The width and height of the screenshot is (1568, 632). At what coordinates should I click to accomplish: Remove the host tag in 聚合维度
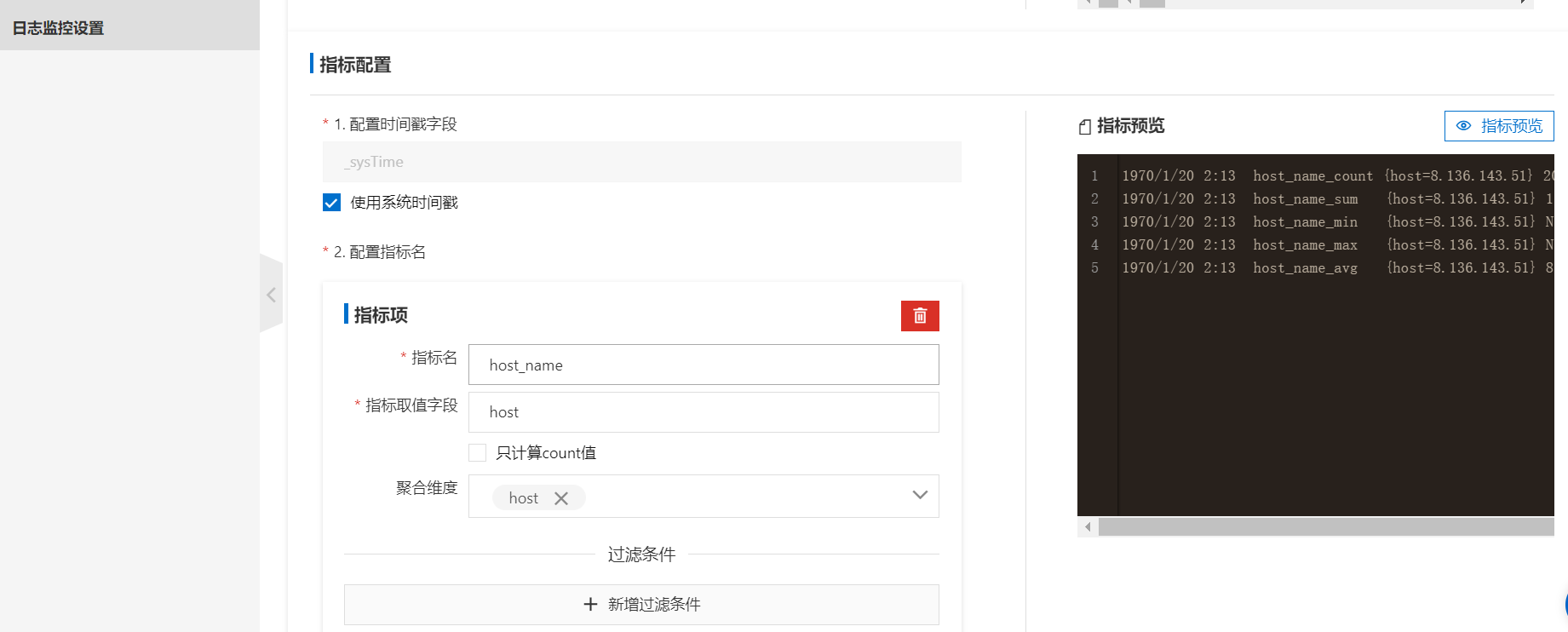(x=561, y=498)
